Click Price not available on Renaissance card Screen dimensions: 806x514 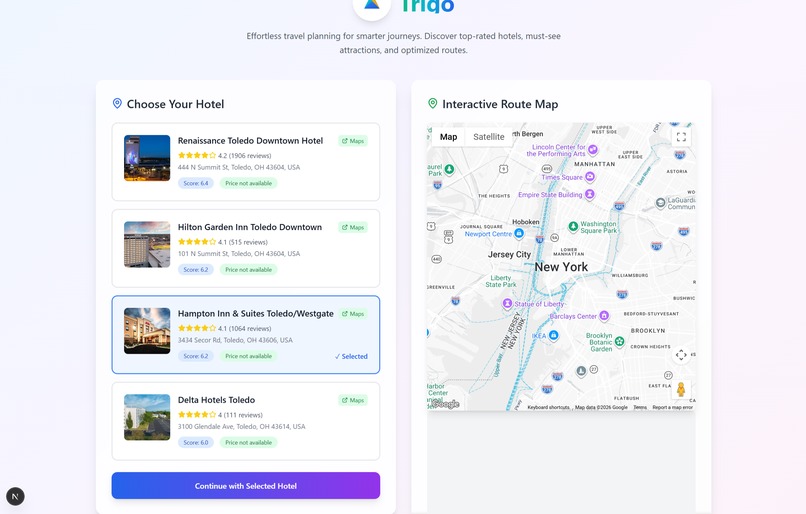(249, 183)
